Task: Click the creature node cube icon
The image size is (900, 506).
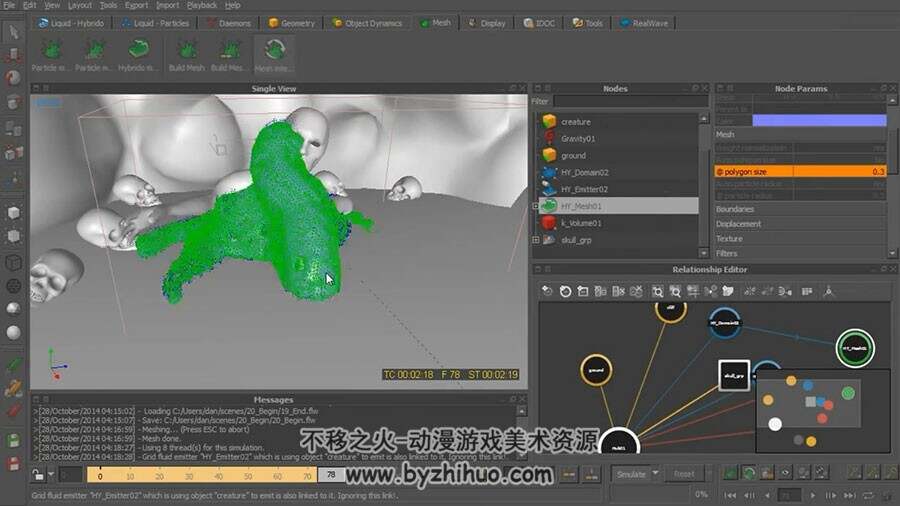Action: click(549, 121)
